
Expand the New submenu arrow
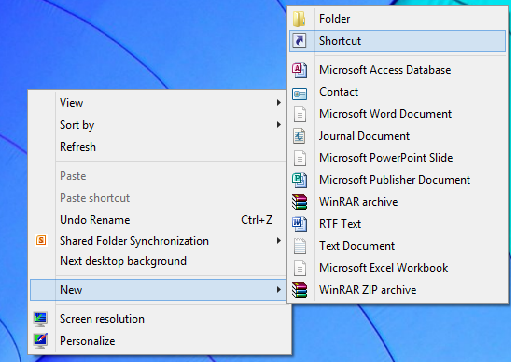tap(279, 290)
